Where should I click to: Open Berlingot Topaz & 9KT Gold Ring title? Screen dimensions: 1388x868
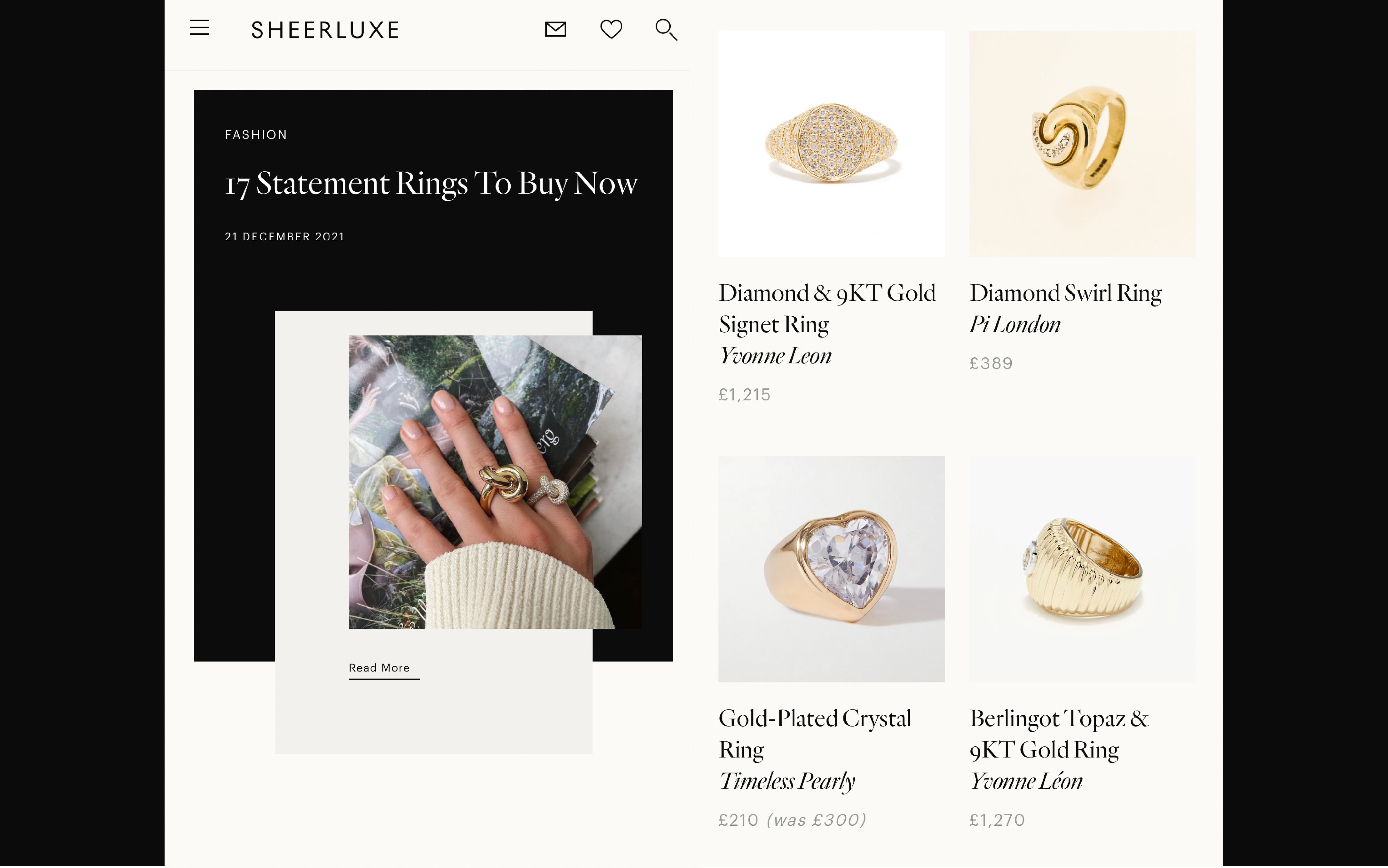pos(1058,734)
